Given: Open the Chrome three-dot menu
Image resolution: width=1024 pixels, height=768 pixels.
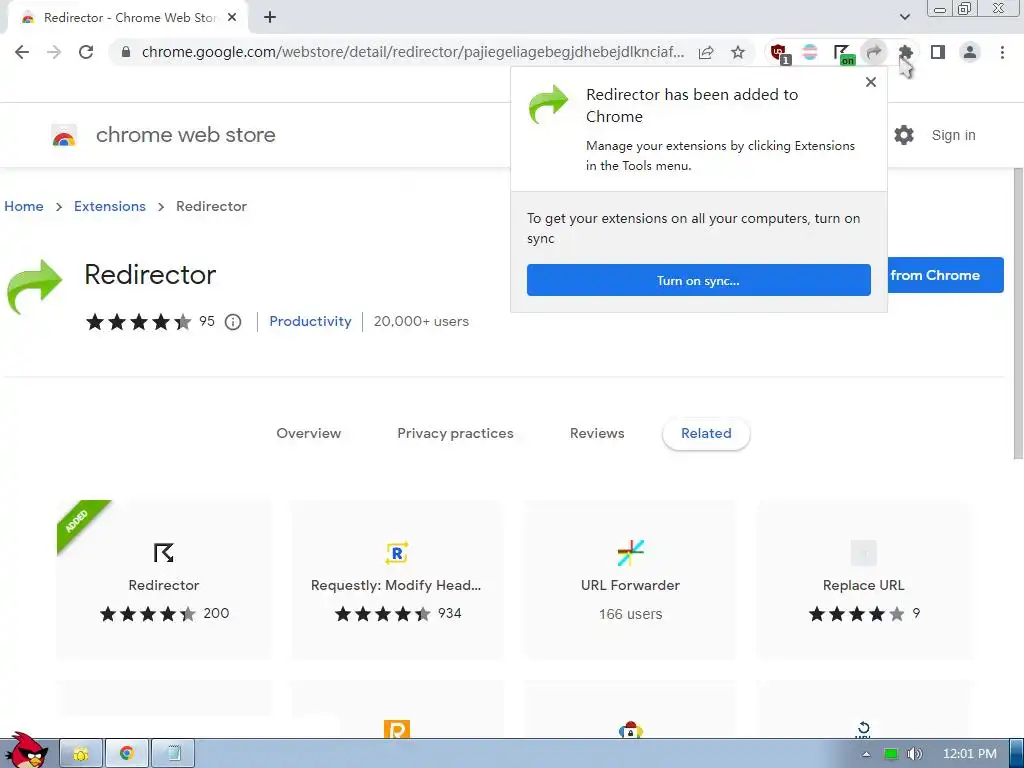Looking at the screenshot, I should [1002, 52].
